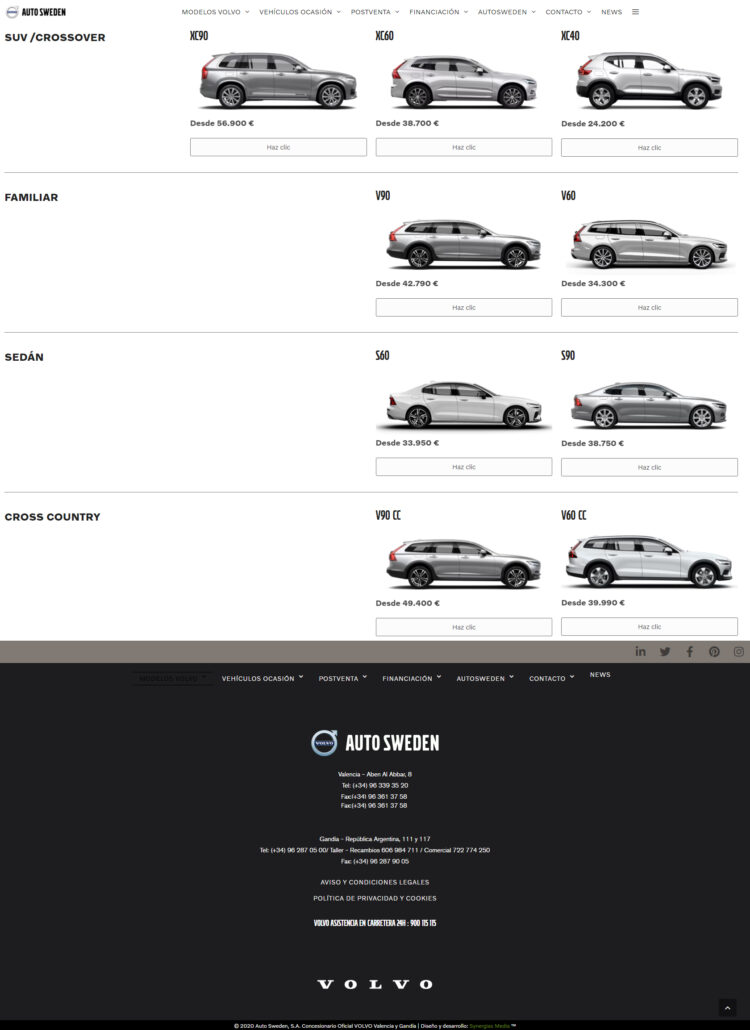Screen dimensions: 750x1030
Task: Click Haz clic button under XC90
Action: pyautogui.click(x=278, y=147)
